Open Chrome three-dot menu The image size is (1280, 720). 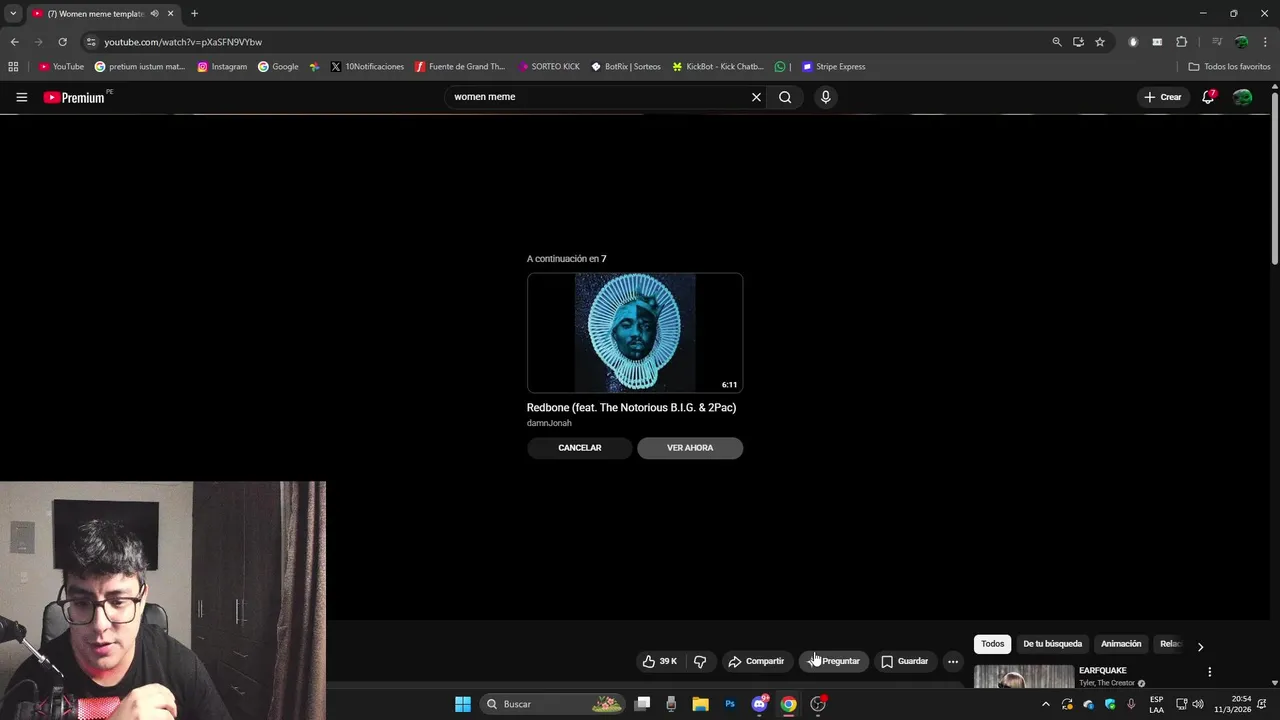pyautogui.click(x=1265, y=42)
